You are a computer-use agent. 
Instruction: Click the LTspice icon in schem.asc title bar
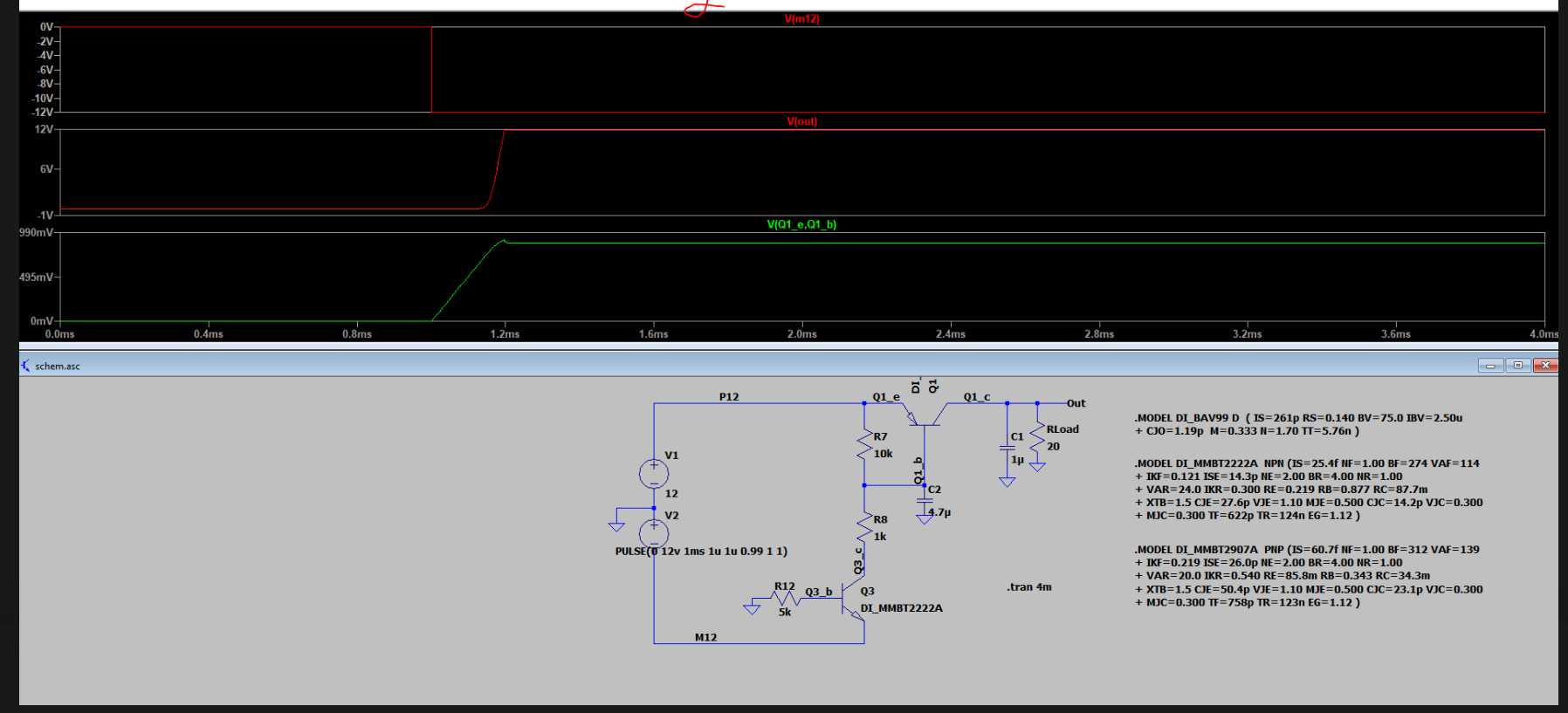pyautogui.click(x=25, y=366)
